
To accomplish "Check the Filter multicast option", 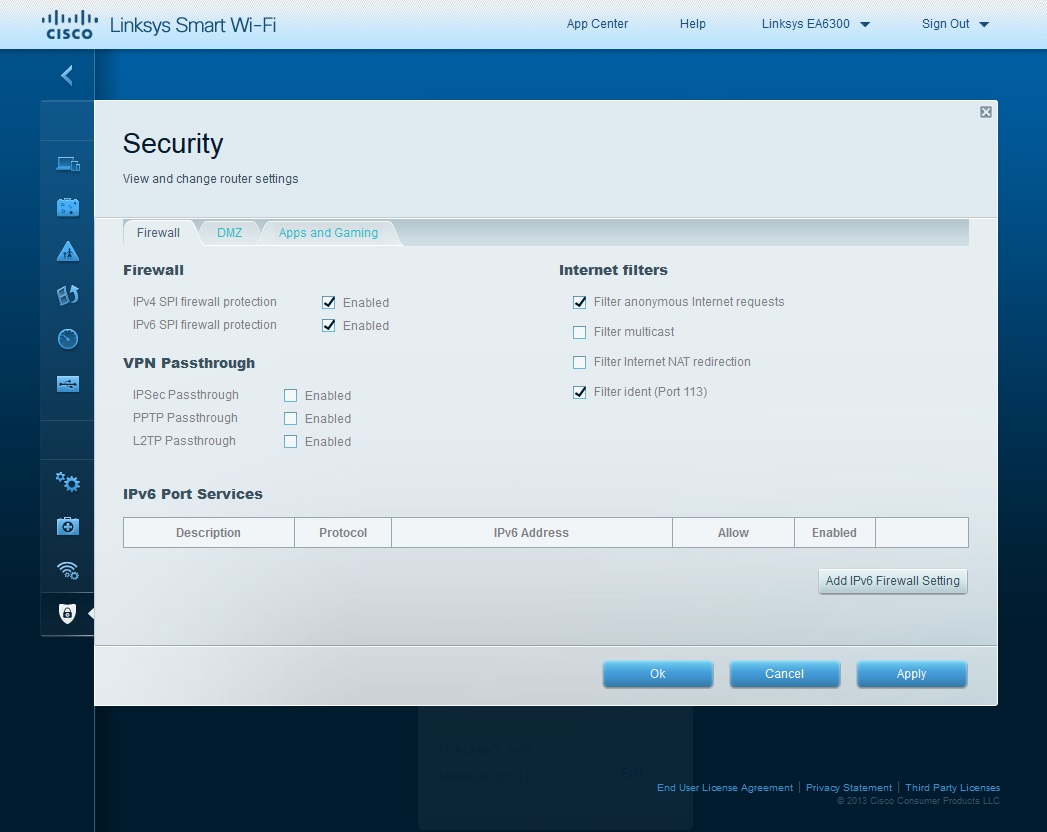I will 579,332.
